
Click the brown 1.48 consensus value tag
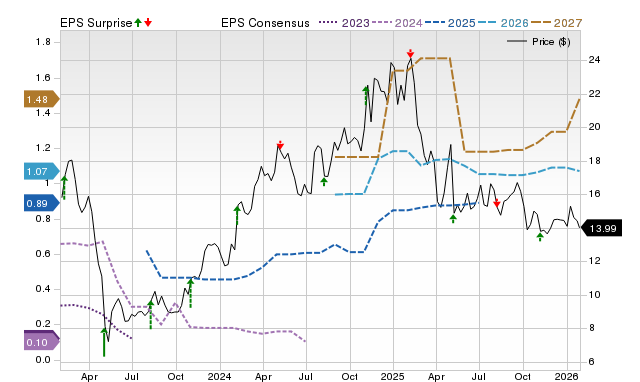coord(42,99)
